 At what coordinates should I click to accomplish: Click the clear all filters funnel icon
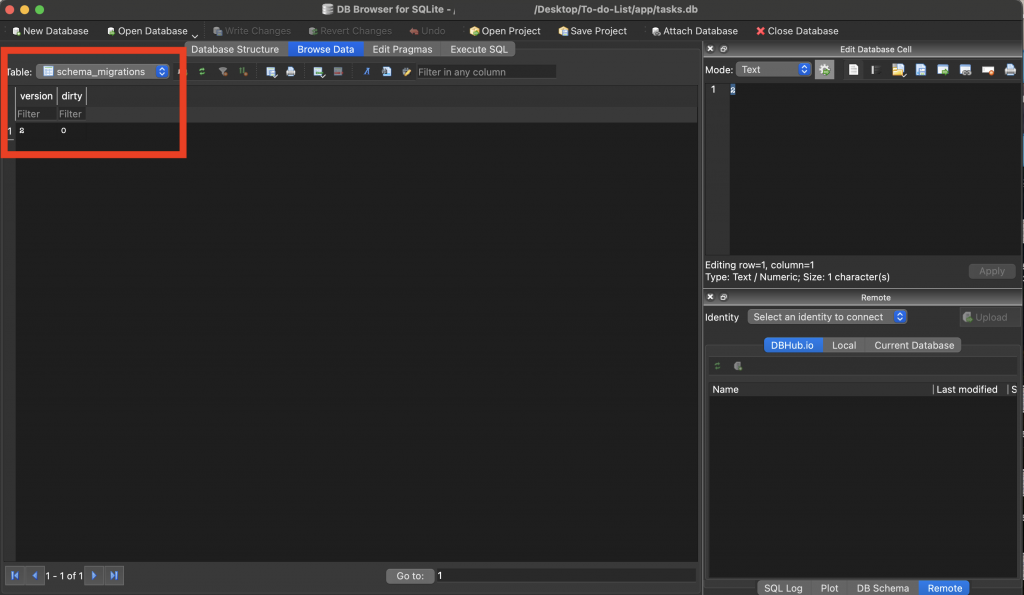223,71
